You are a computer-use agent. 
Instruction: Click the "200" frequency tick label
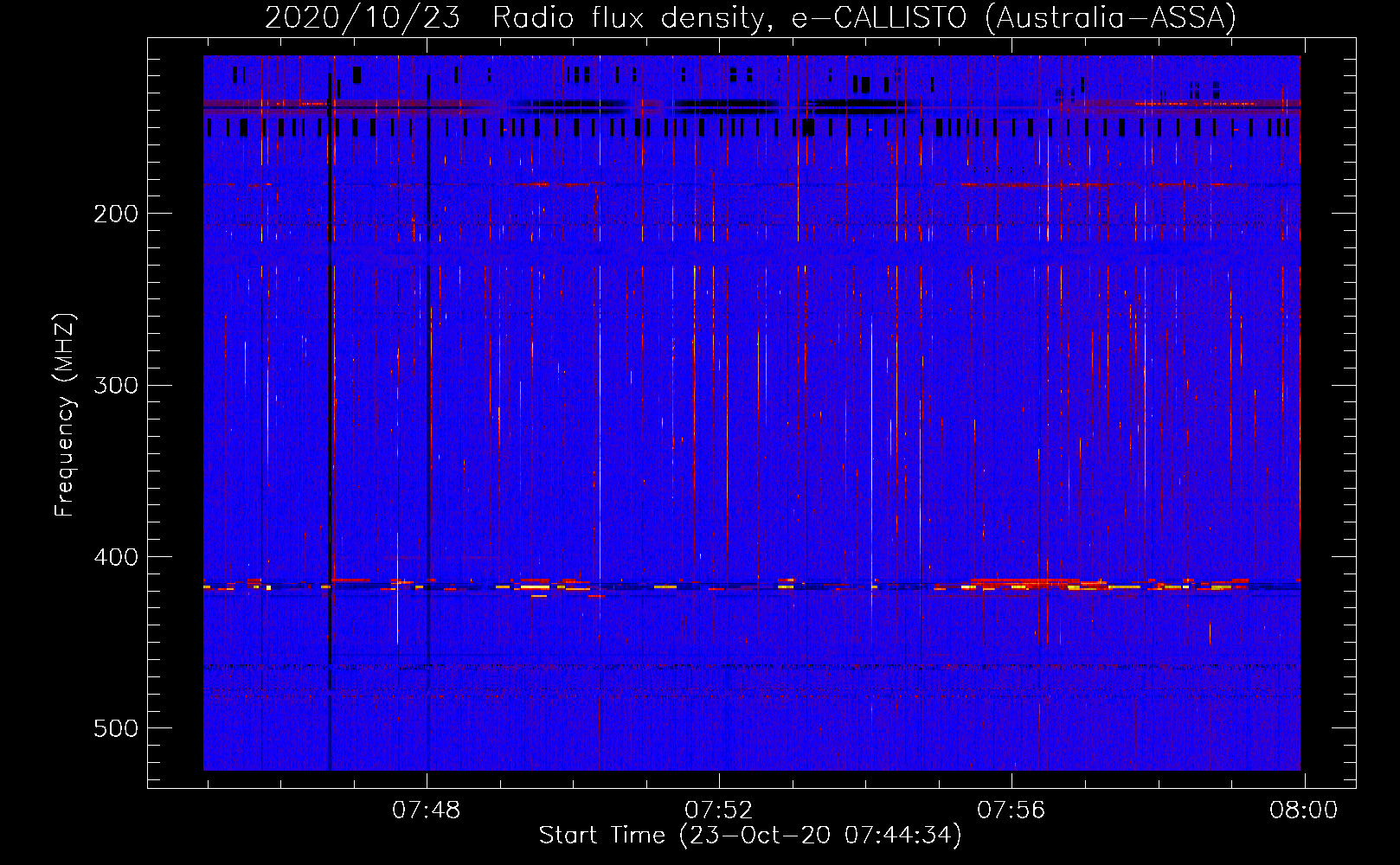pos(116,214)
